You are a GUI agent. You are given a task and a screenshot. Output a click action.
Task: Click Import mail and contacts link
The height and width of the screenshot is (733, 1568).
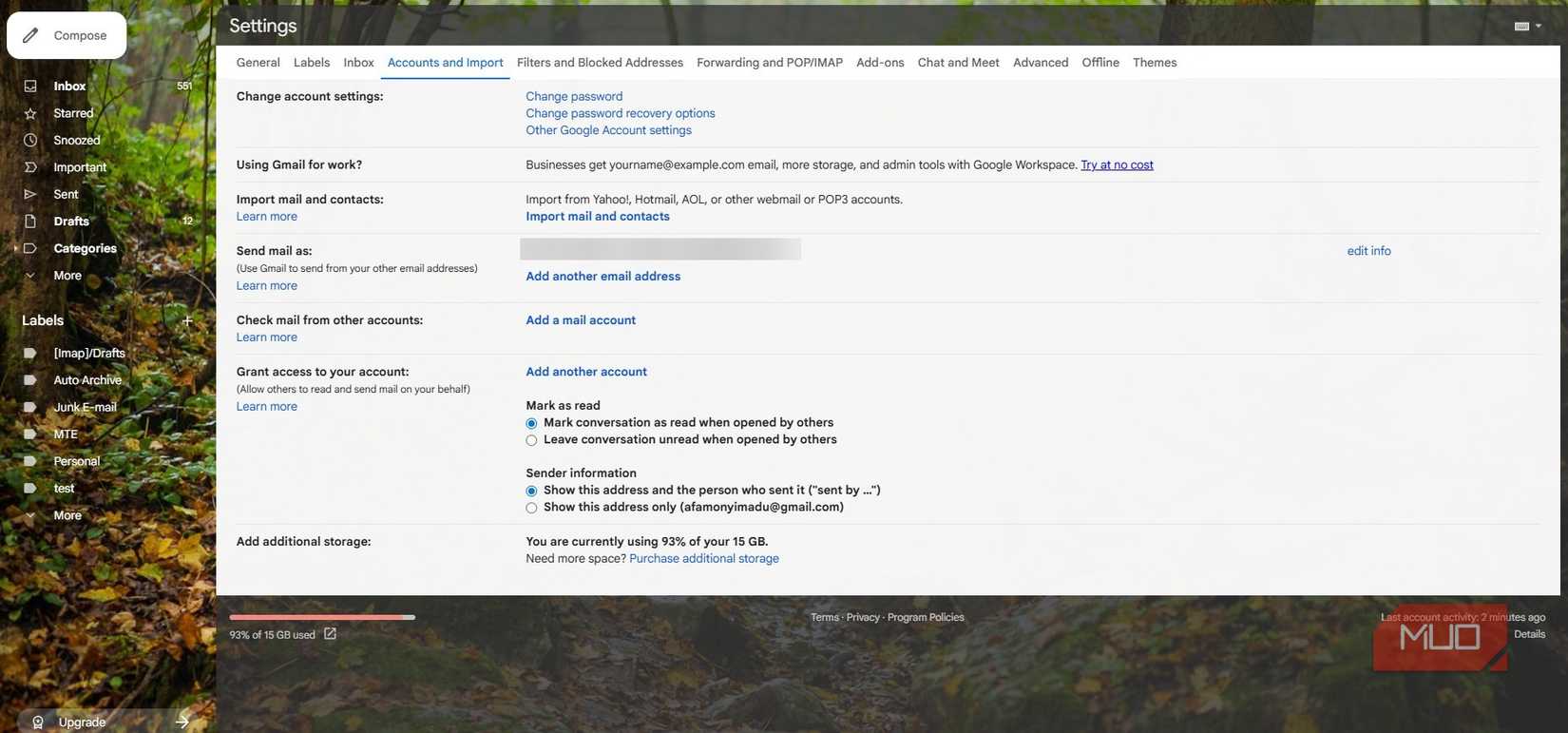pyautogui.click(x=598, y=217)
